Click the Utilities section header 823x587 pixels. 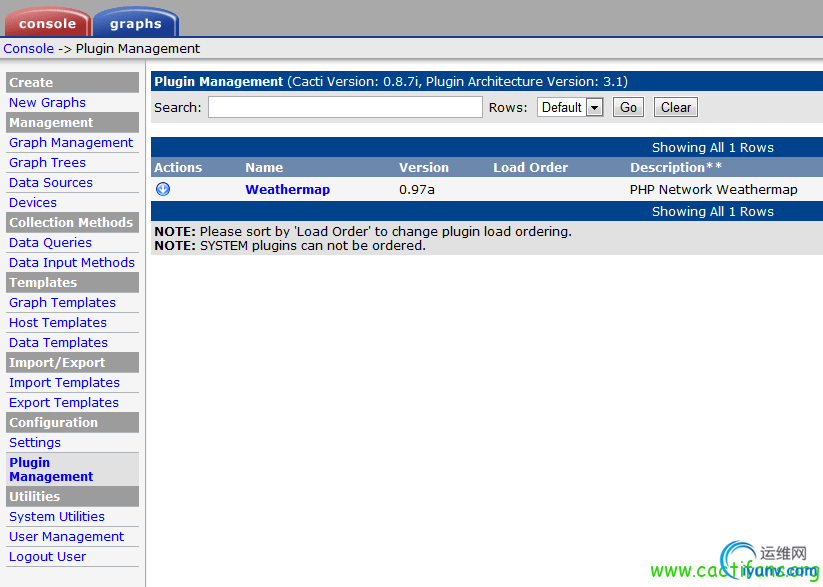[x=72, y=496]
